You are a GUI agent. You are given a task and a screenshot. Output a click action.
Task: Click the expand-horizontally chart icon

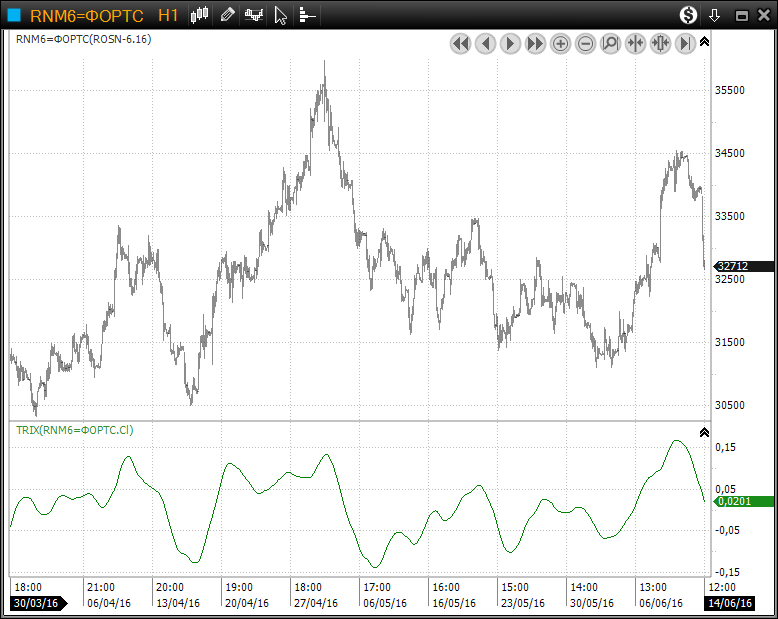point(660,43)
